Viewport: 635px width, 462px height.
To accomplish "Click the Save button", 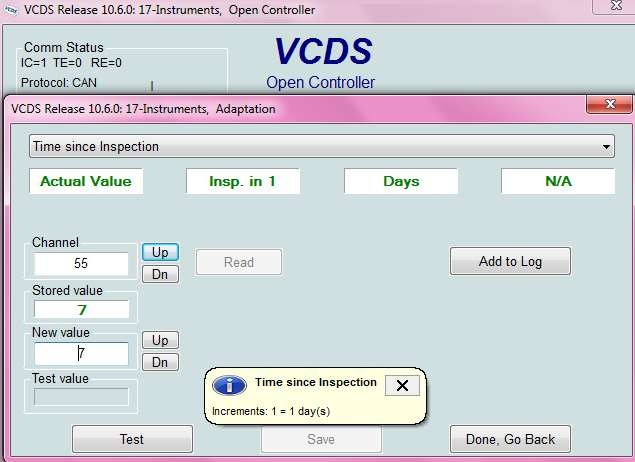I will click(x=321, y=439).
